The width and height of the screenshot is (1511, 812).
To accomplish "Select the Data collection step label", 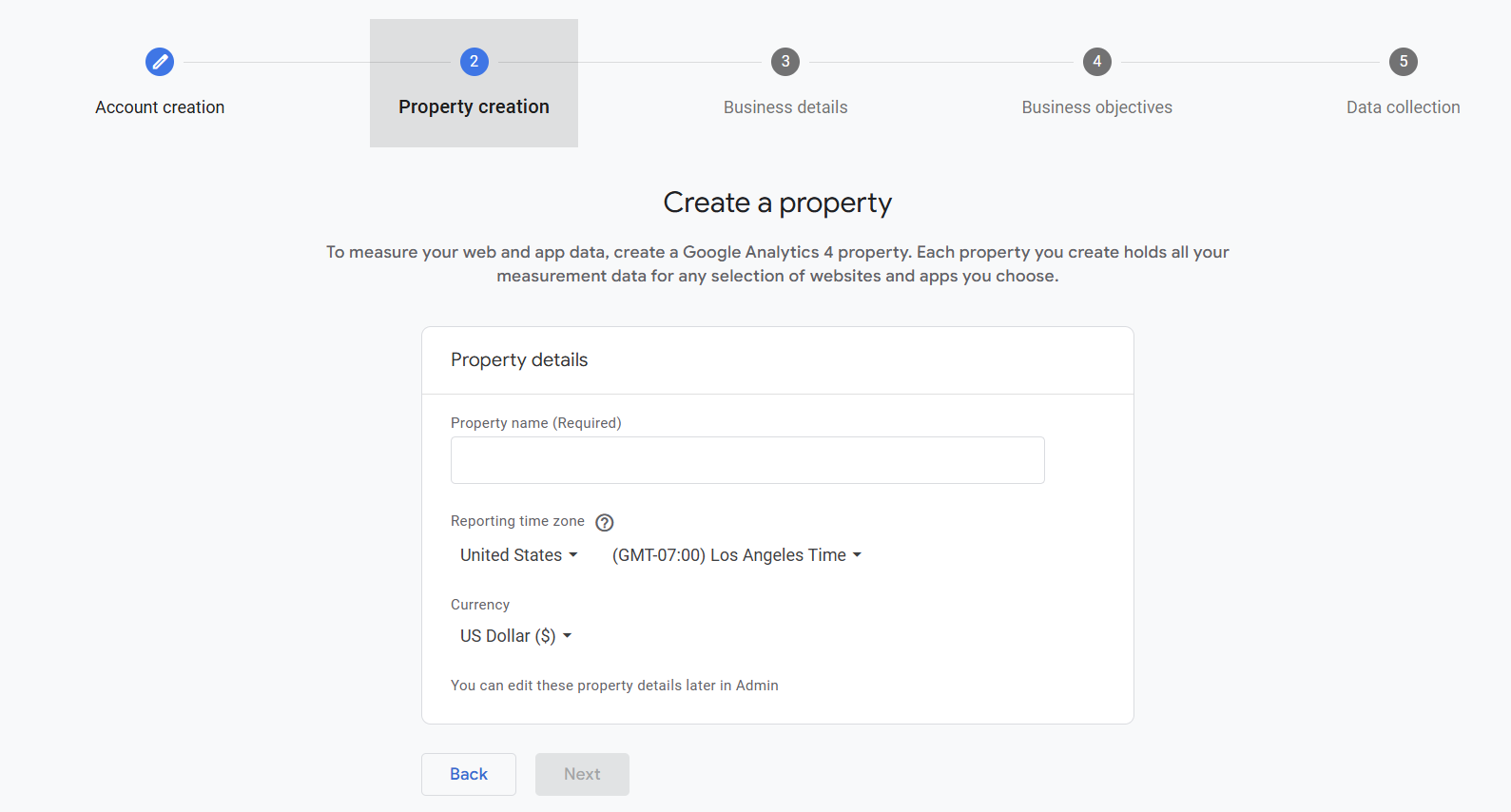I will (x=1403, y=107).
